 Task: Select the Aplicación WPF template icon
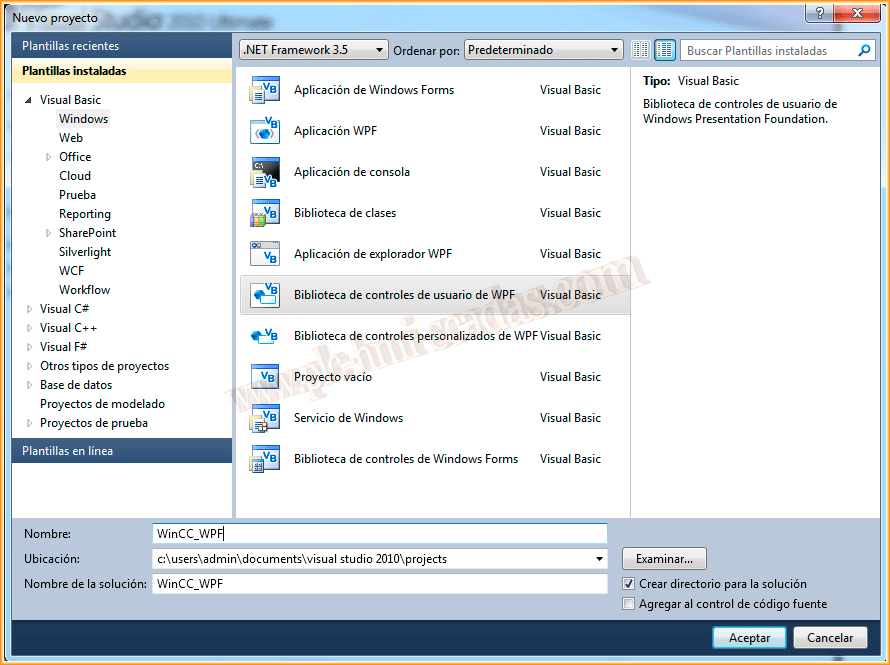264,131
